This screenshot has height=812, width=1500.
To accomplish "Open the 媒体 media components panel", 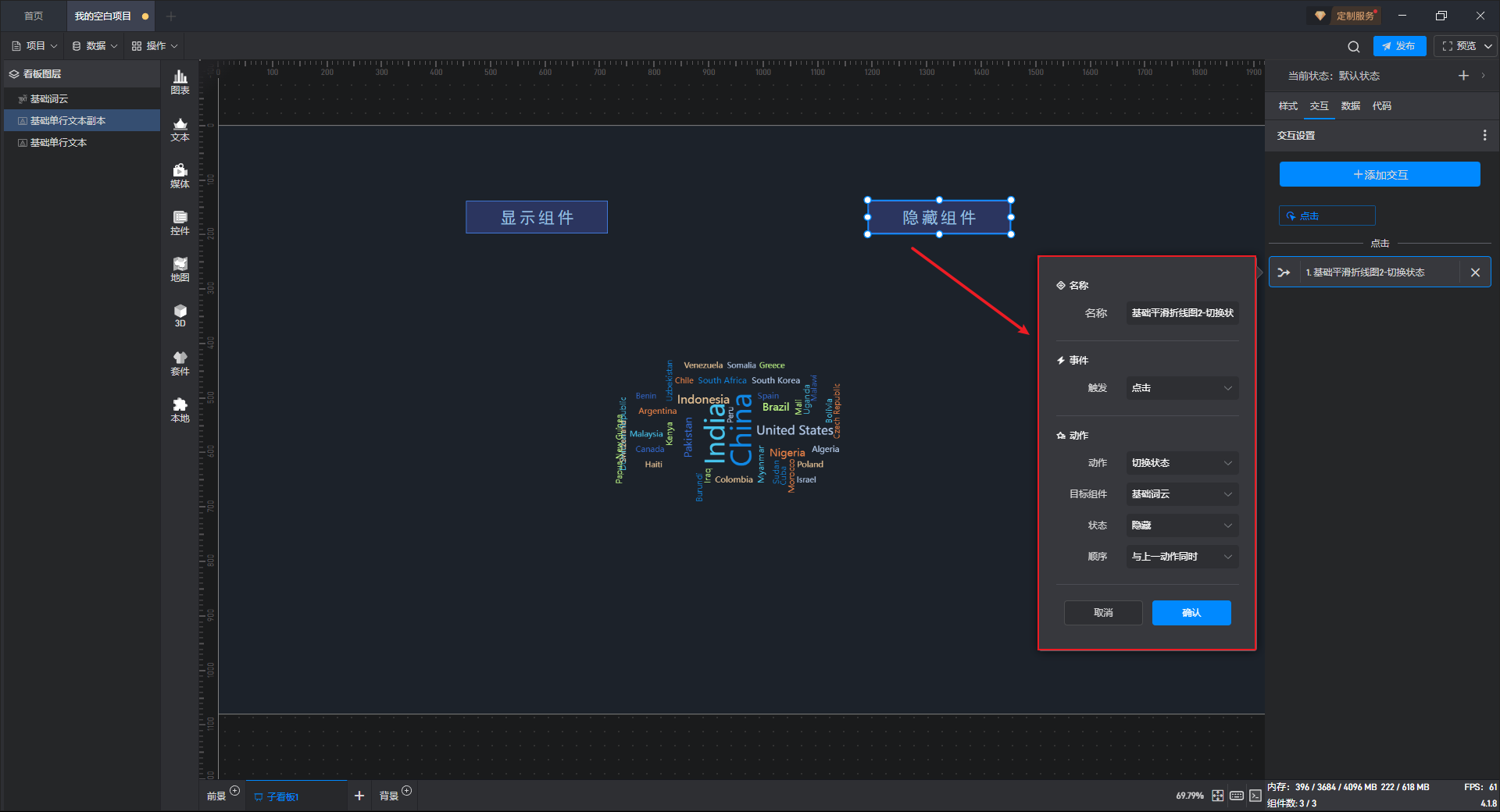I will pos(180,176).
